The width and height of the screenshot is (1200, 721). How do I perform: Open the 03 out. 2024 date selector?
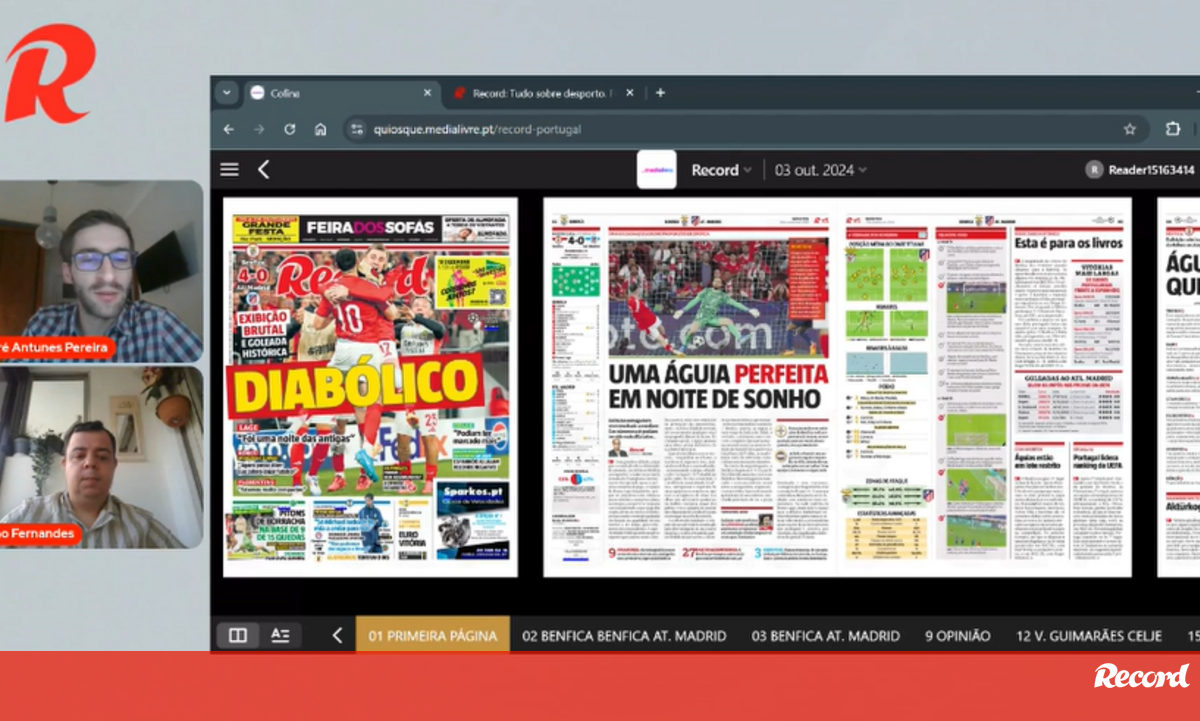coord(820,170)
